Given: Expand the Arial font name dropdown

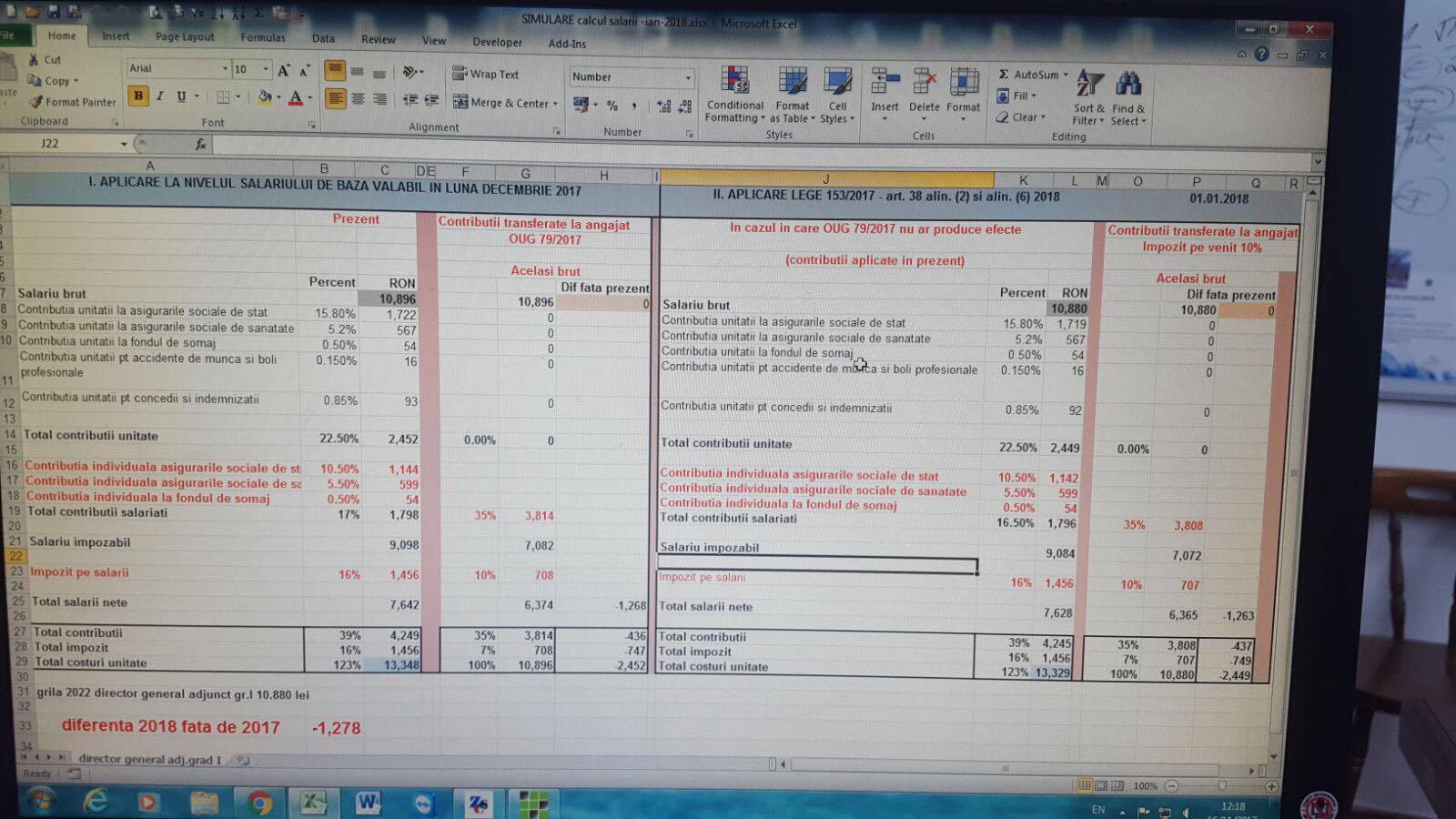Looking at the screenshot, I should pos(225,69).
